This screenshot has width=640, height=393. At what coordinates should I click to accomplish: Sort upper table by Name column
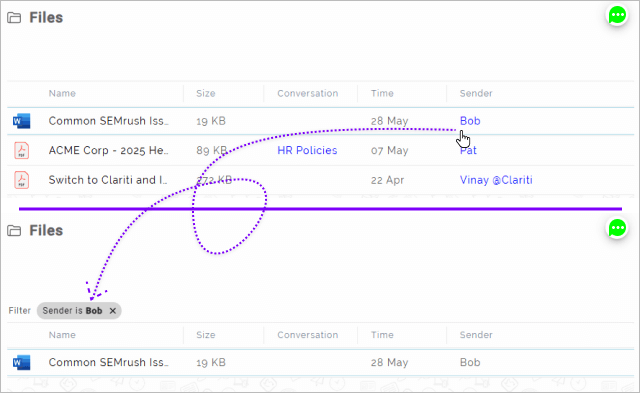click(62, 93)
